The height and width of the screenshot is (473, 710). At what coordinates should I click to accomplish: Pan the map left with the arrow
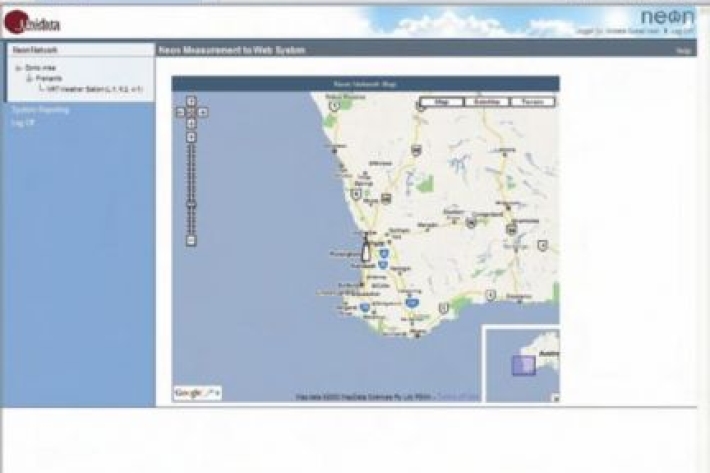point(181,112)
